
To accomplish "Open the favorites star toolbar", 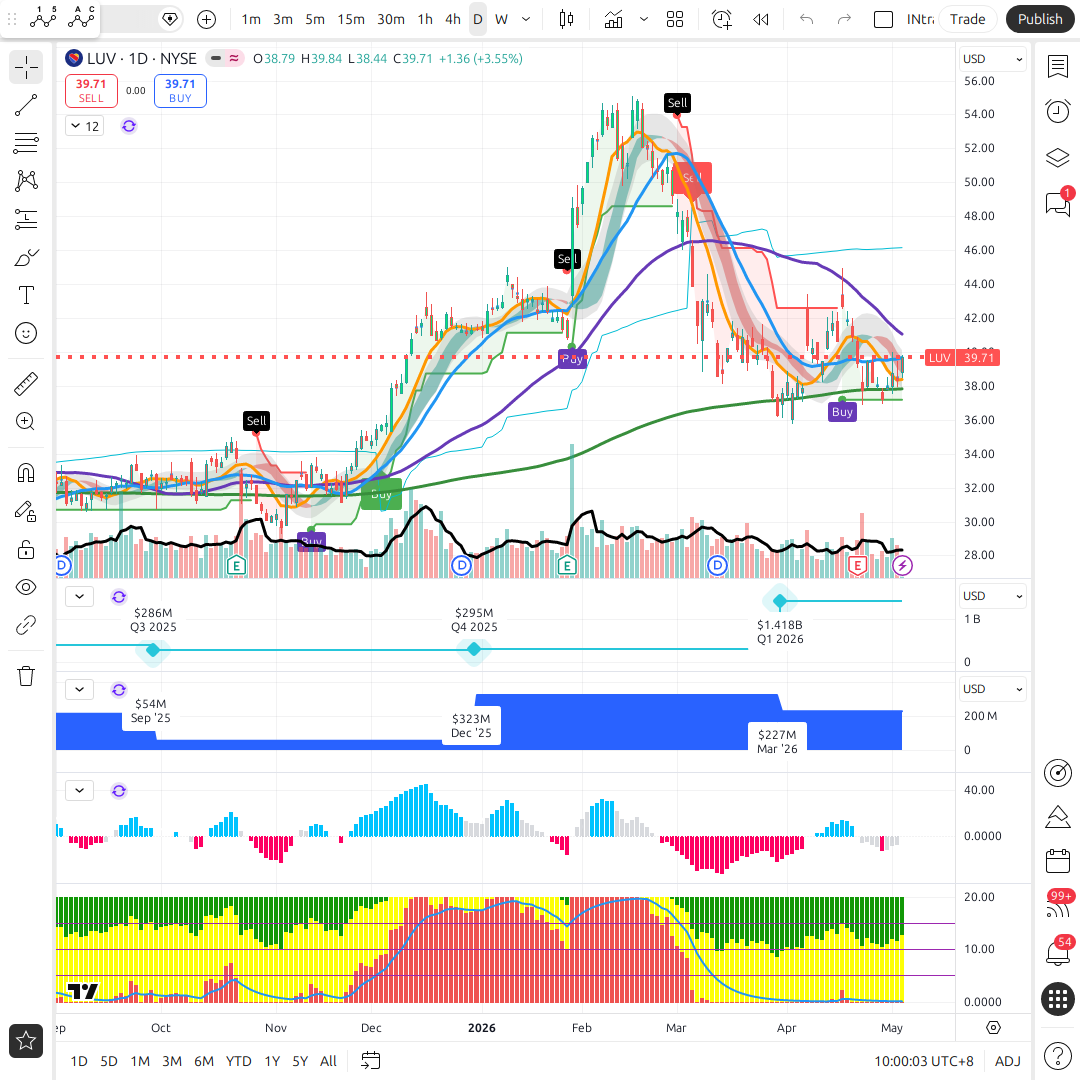I will click(26, 1040).
